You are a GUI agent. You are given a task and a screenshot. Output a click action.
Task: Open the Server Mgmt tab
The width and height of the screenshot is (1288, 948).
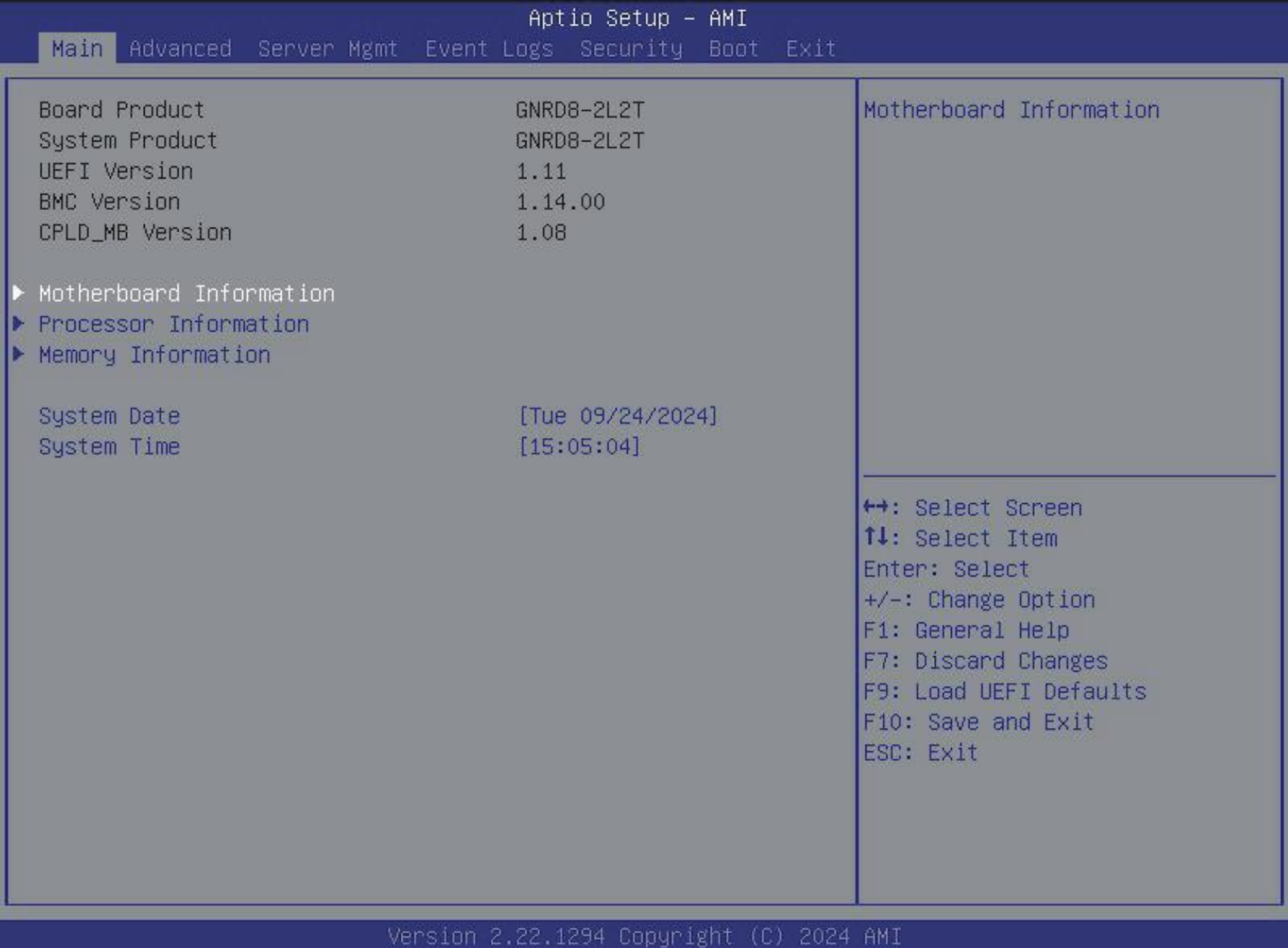[x=328, y=48]
